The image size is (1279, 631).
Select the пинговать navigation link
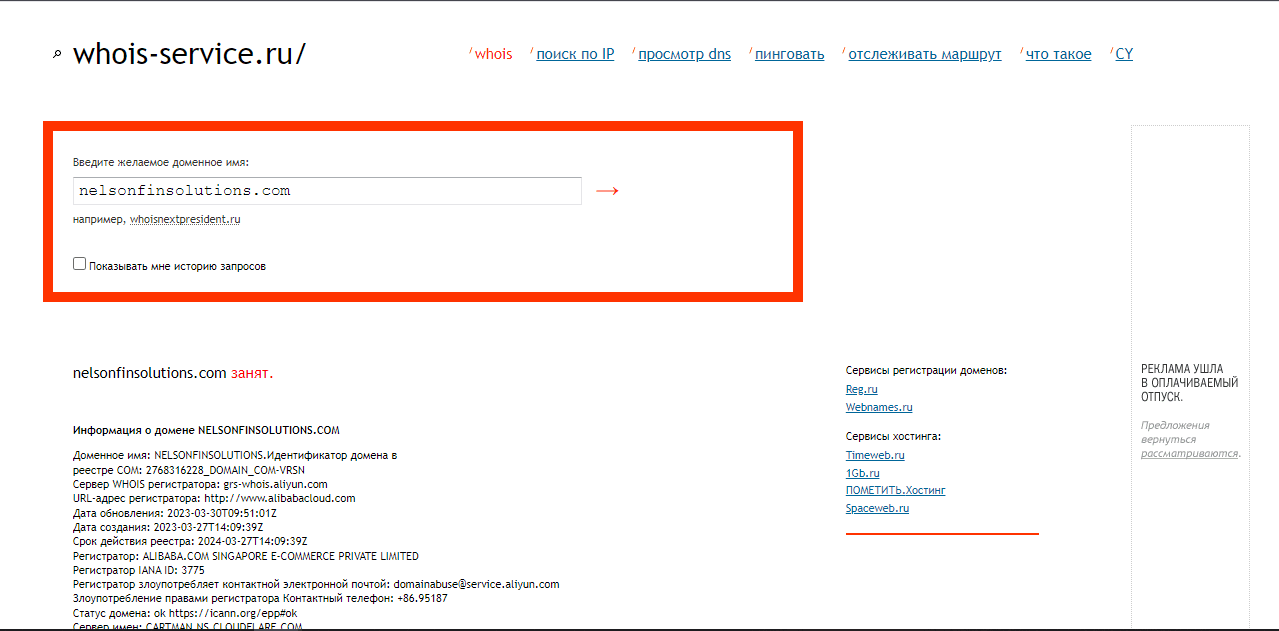[789, 54]
